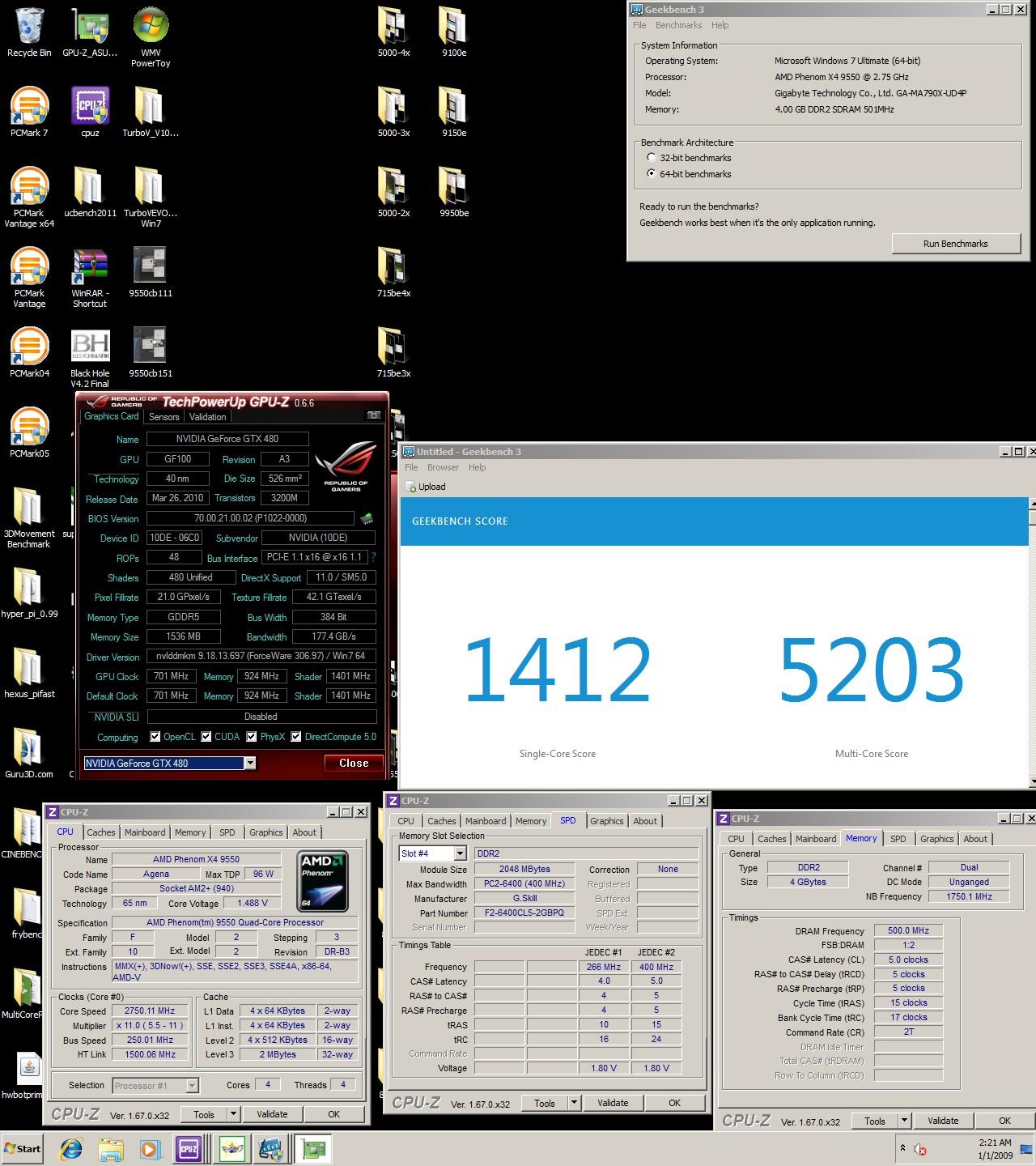Viewport: 1036px width, 1166px height.
Task: Open Windows Explorer taskbar icon
Action: click(110, 1149)
